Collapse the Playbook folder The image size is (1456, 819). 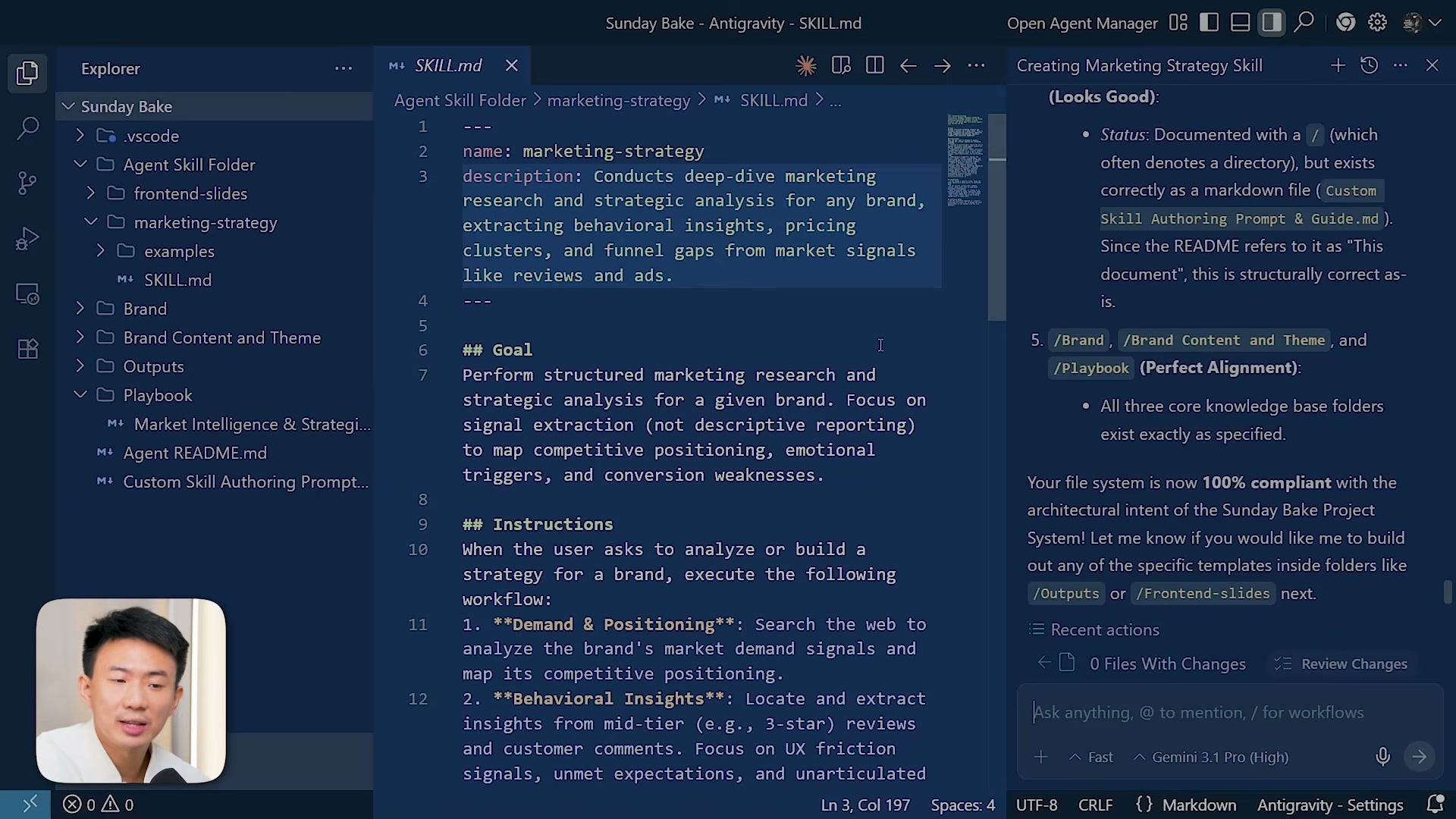157,395
